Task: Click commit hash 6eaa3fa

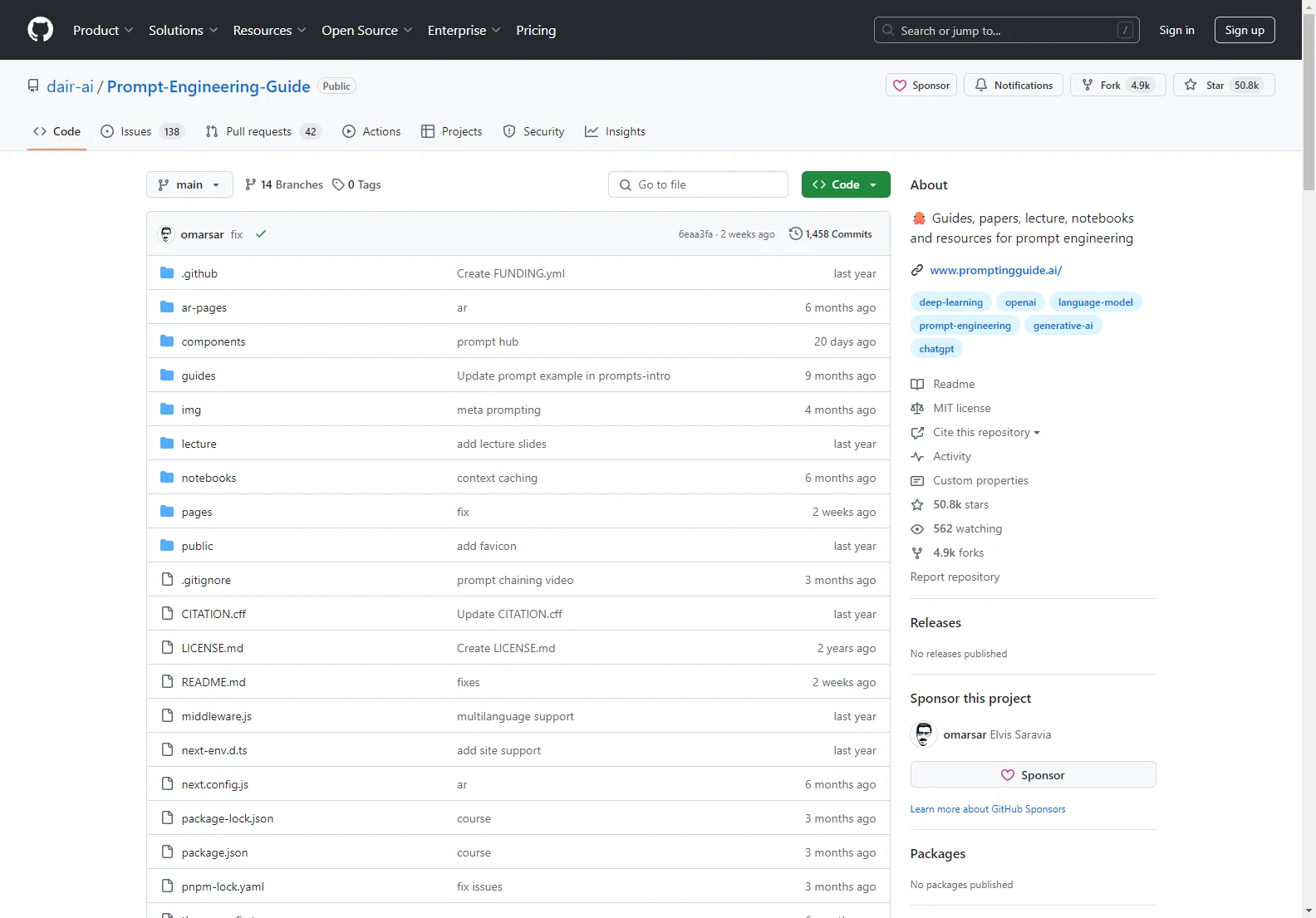Action: (x=695, y=234)
